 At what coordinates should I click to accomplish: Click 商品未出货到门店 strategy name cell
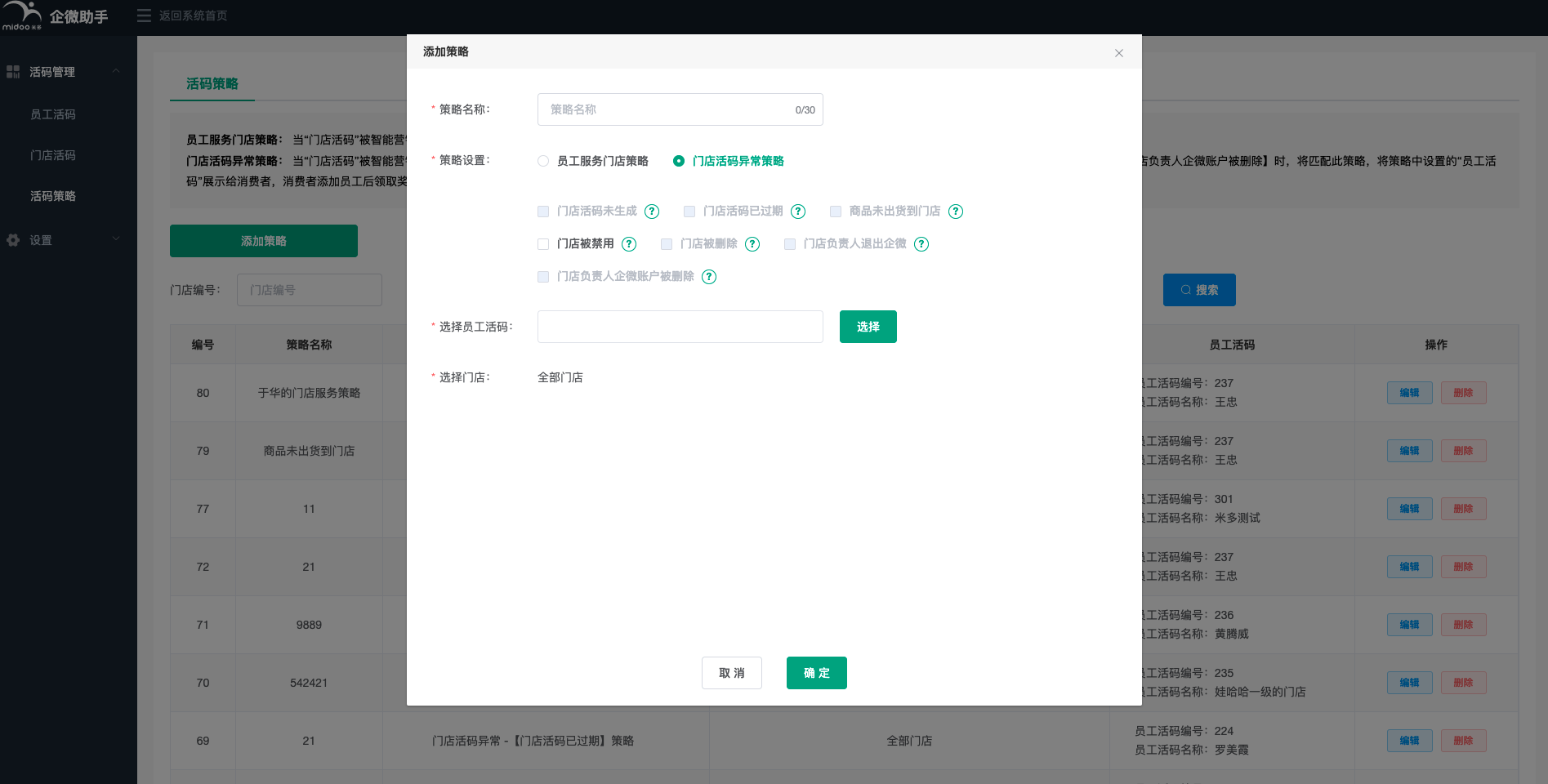tap(309, 451)
